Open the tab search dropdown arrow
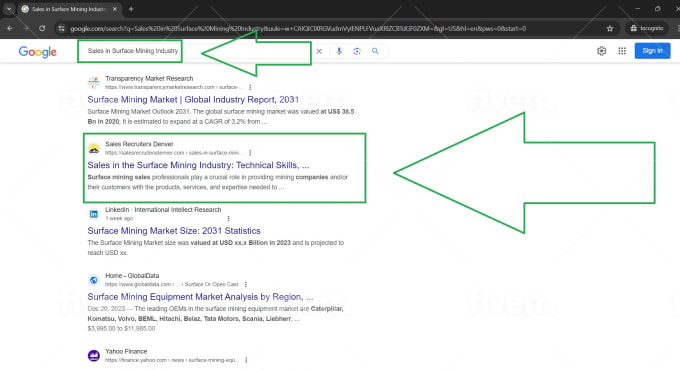The width and height of the screenshot is (680, 369). pos(9,9)
